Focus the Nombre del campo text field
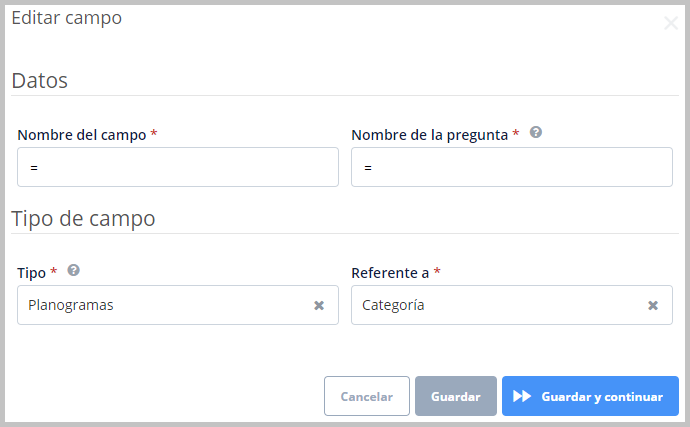 click(178, 167)
